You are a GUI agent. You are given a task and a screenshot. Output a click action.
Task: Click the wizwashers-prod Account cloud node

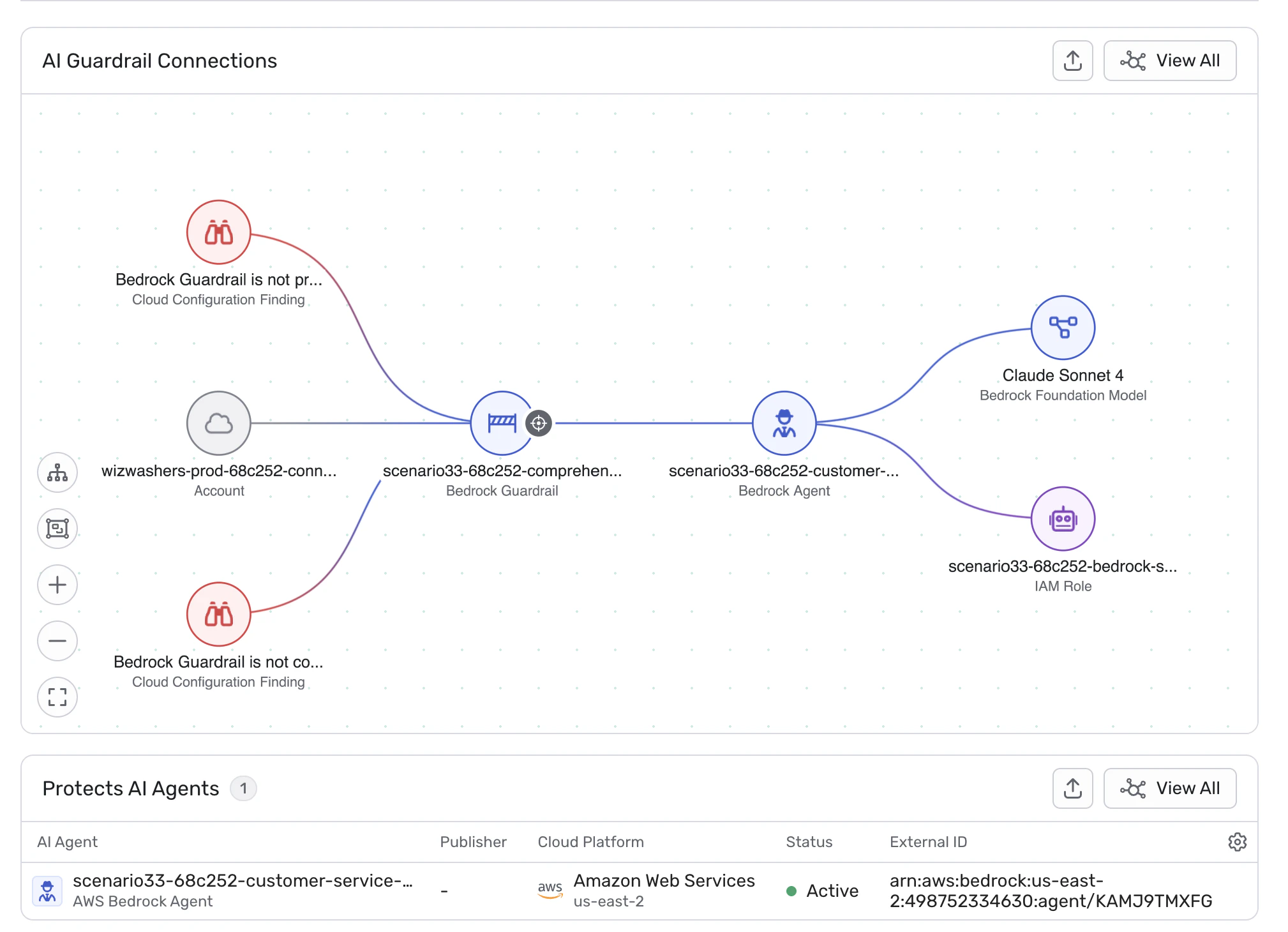point(218,423)
